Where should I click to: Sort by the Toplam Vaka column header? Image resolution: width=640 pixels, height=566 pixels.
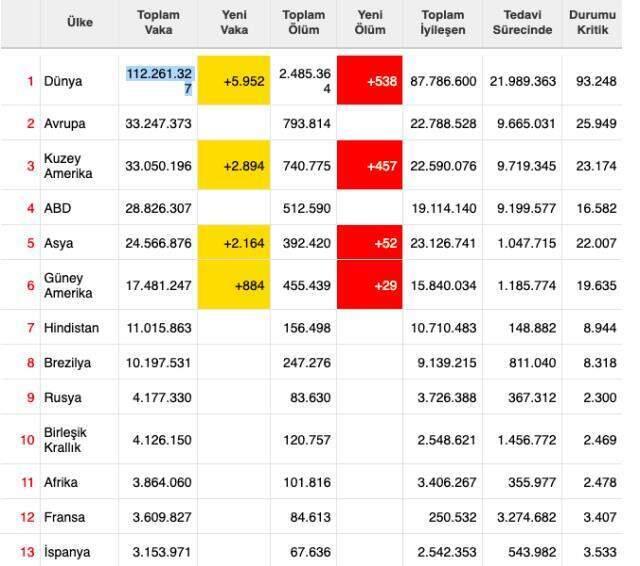click(x=158, y=22)
